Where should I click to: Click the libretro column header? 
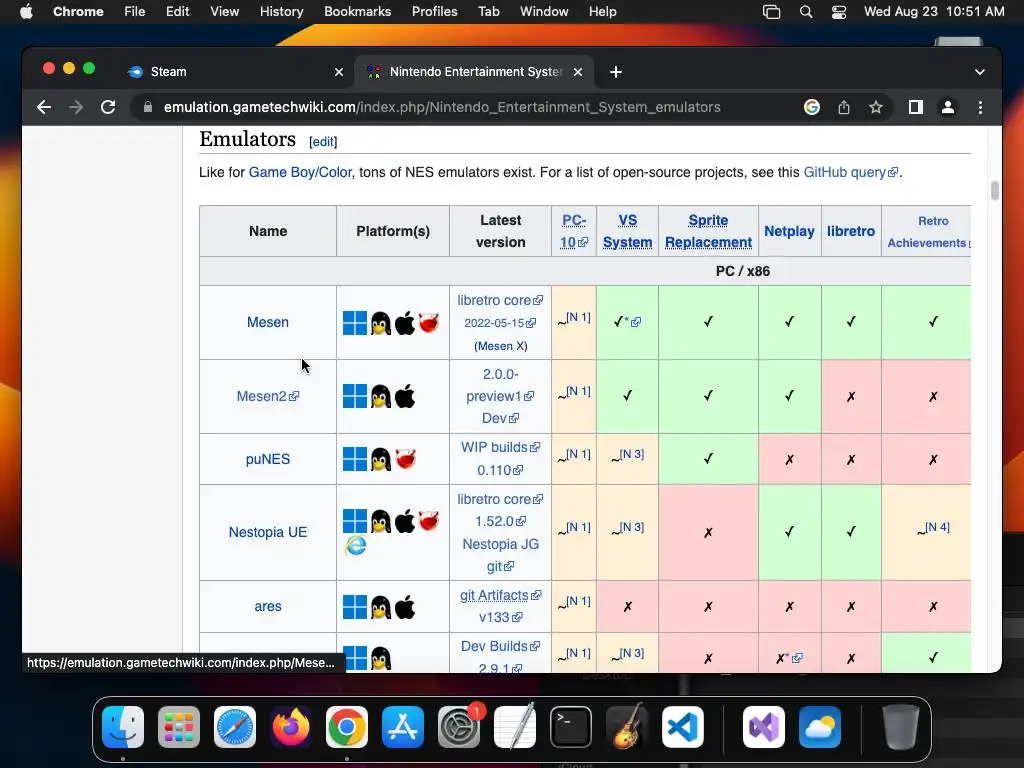[x=850, y=231]
